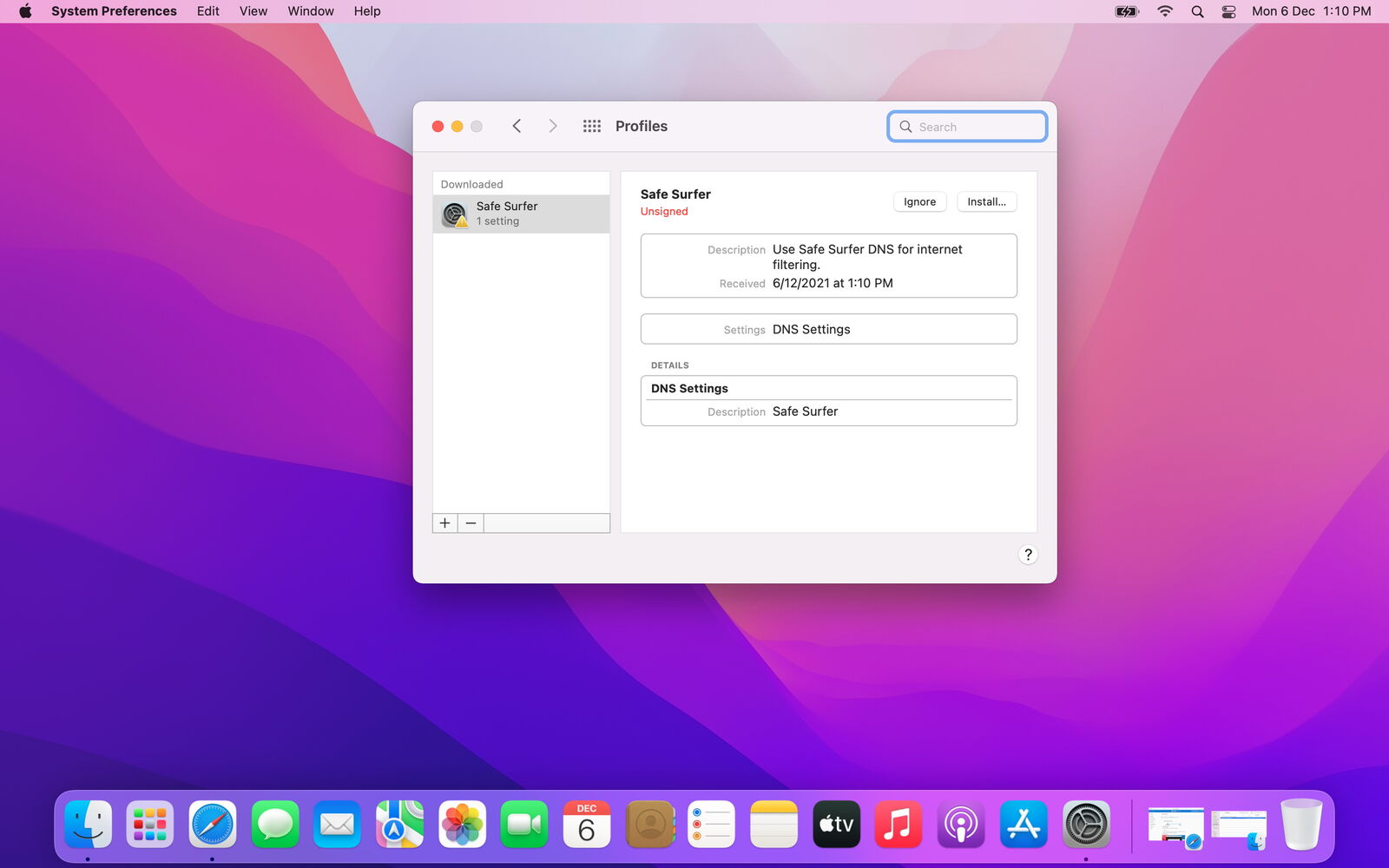The image size is (1389, 868).
Task: Go back with the left chevron
Action: click(517, 126)
